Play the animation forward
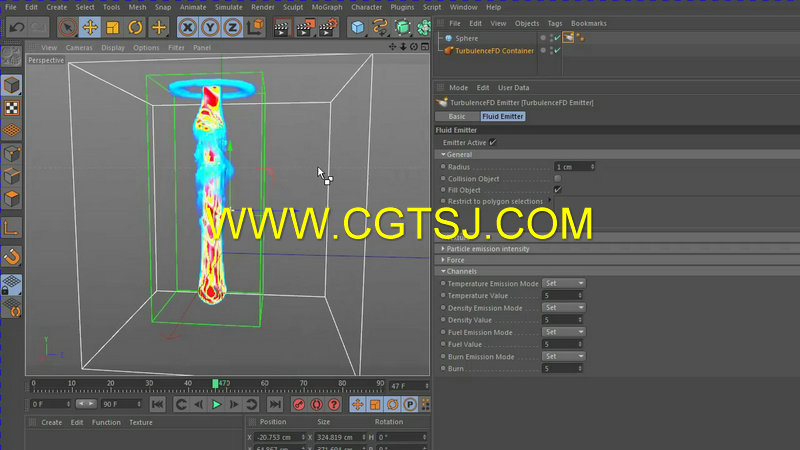This screenshot has width=800, height=450. [216, 405]
